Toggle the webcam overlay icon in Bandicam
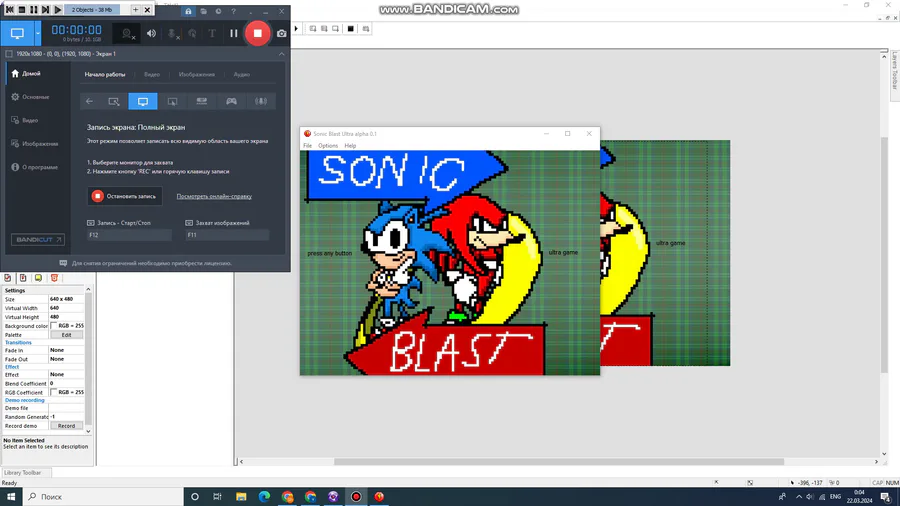Image resolution: width=900 pixels, height=506 pixels. pos(127,33)
